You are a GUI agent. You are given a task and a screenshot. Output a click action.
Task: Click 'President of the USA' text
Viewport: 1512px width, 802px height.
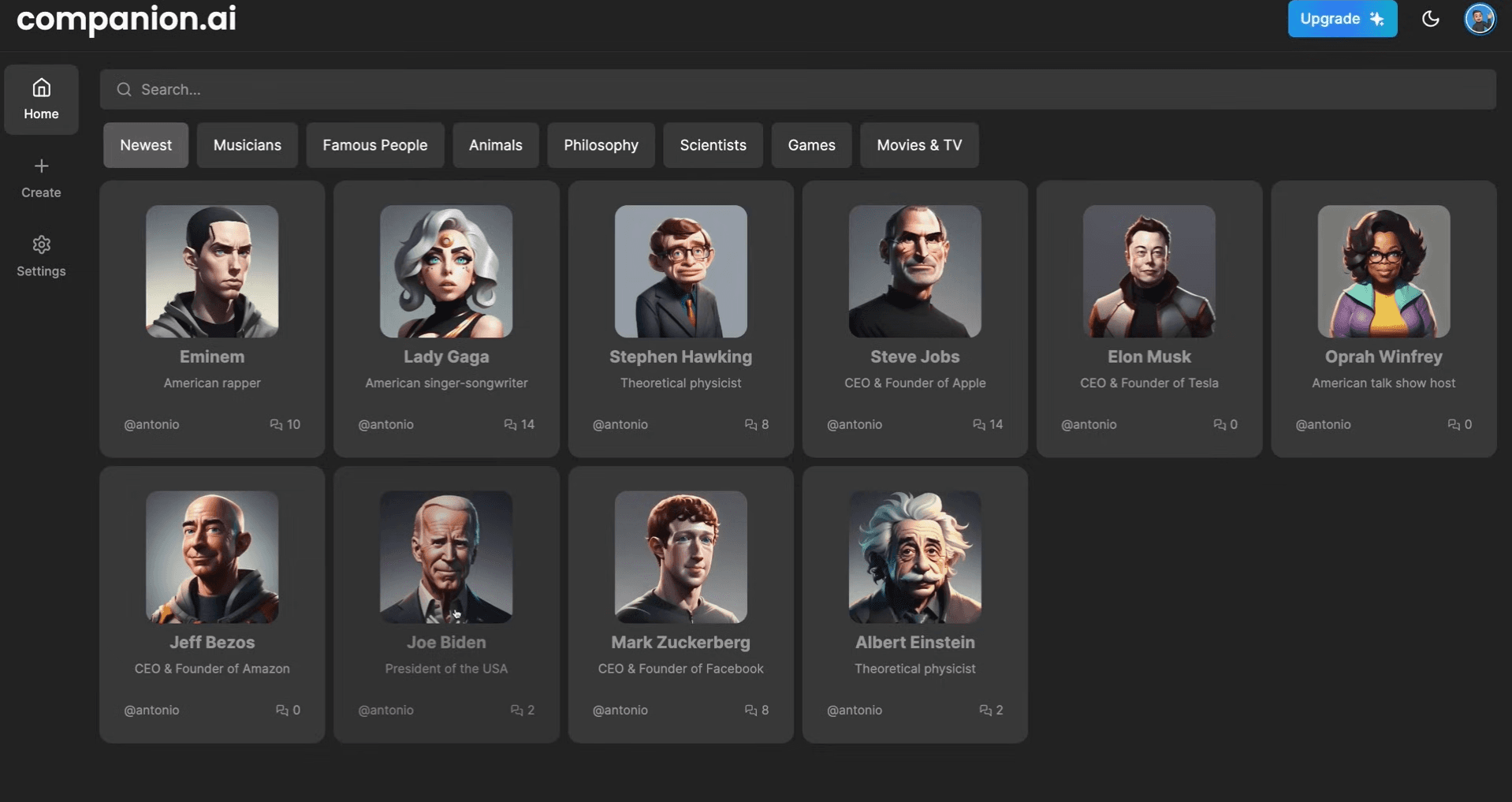coord(446,669)
